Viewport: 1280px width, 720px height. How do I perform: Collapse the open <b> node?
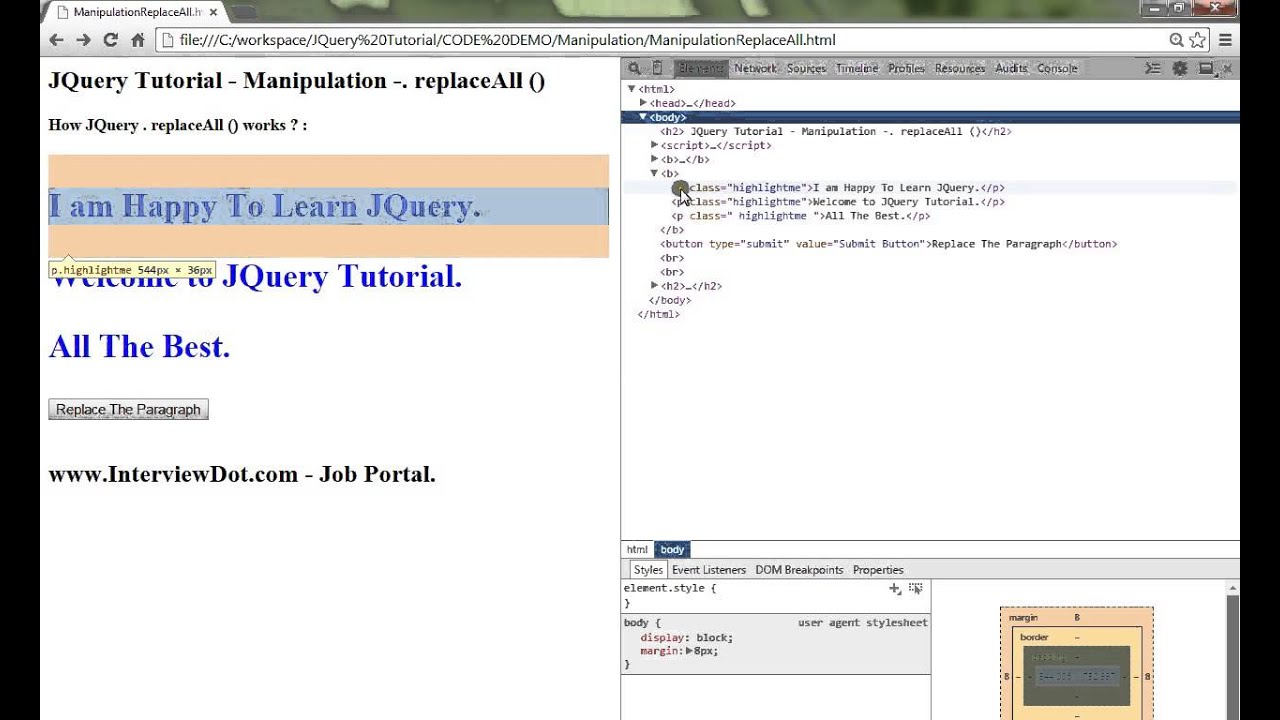click(x=655, y=173)
